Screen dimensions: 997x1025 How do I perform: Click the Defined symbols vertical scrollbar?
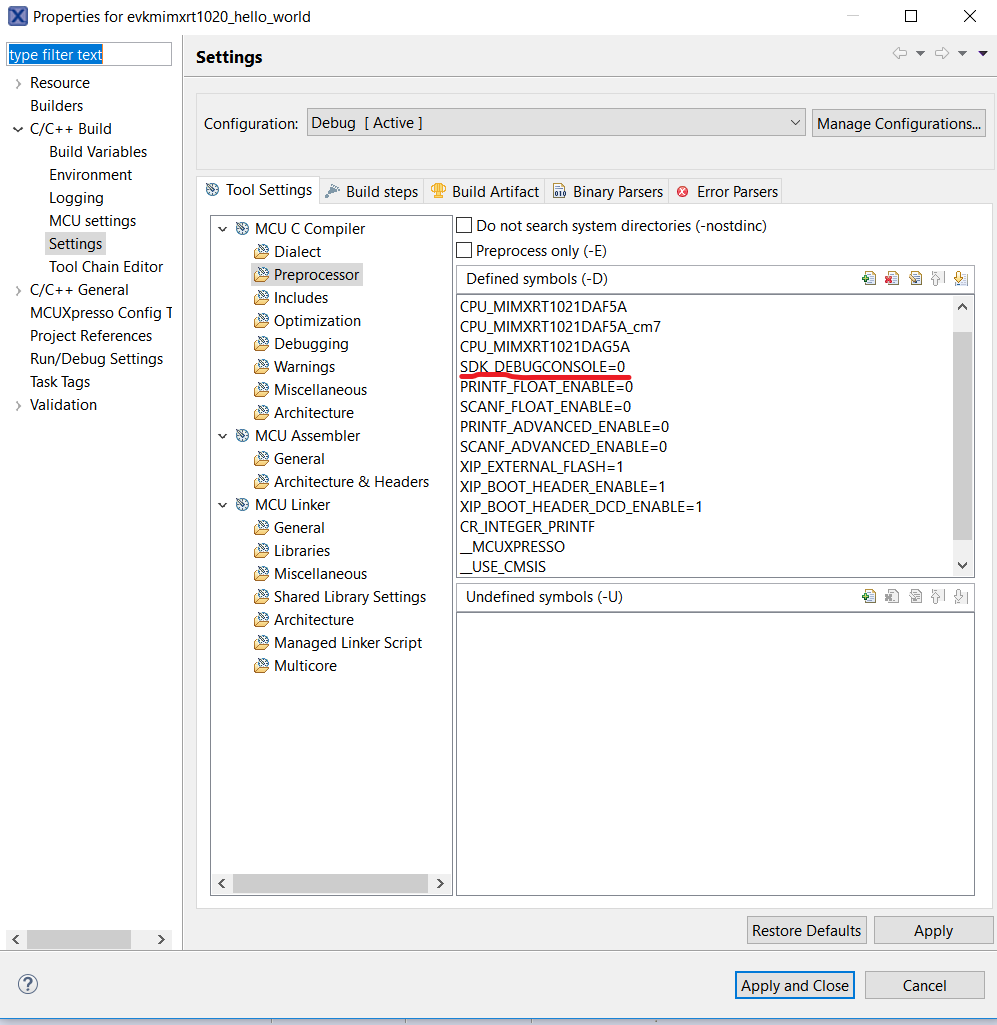coord(962,435)
